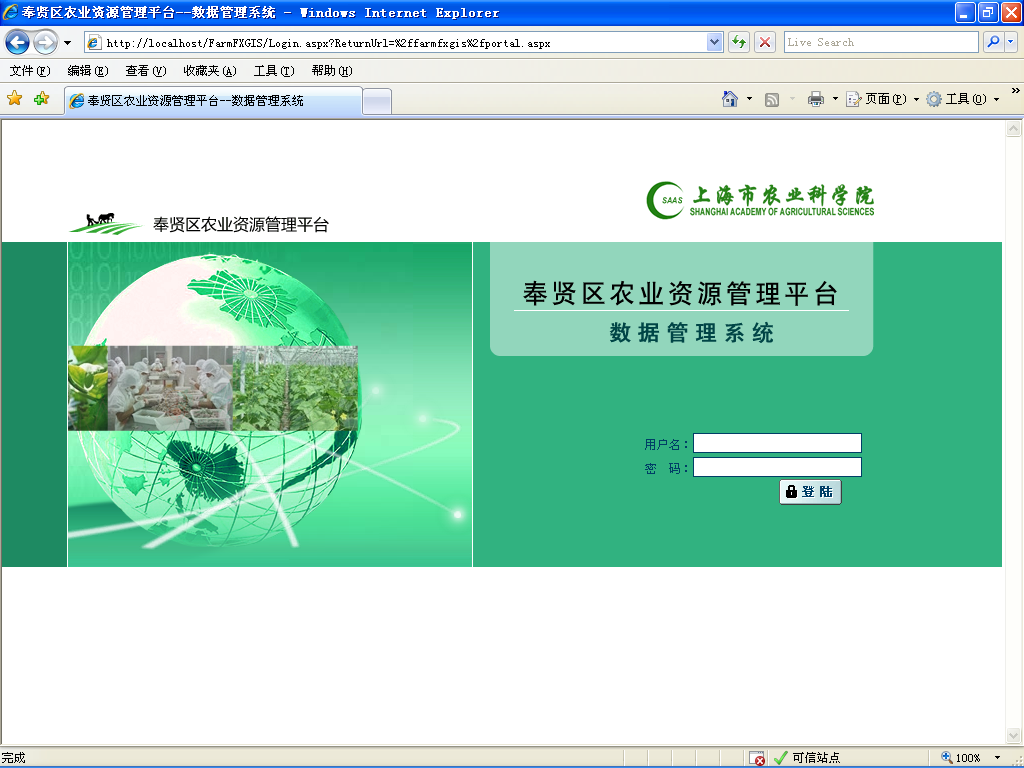Screen dimensions: 1024x768
Task: Click the Add to Favorites icon
Action: [41, 99]
